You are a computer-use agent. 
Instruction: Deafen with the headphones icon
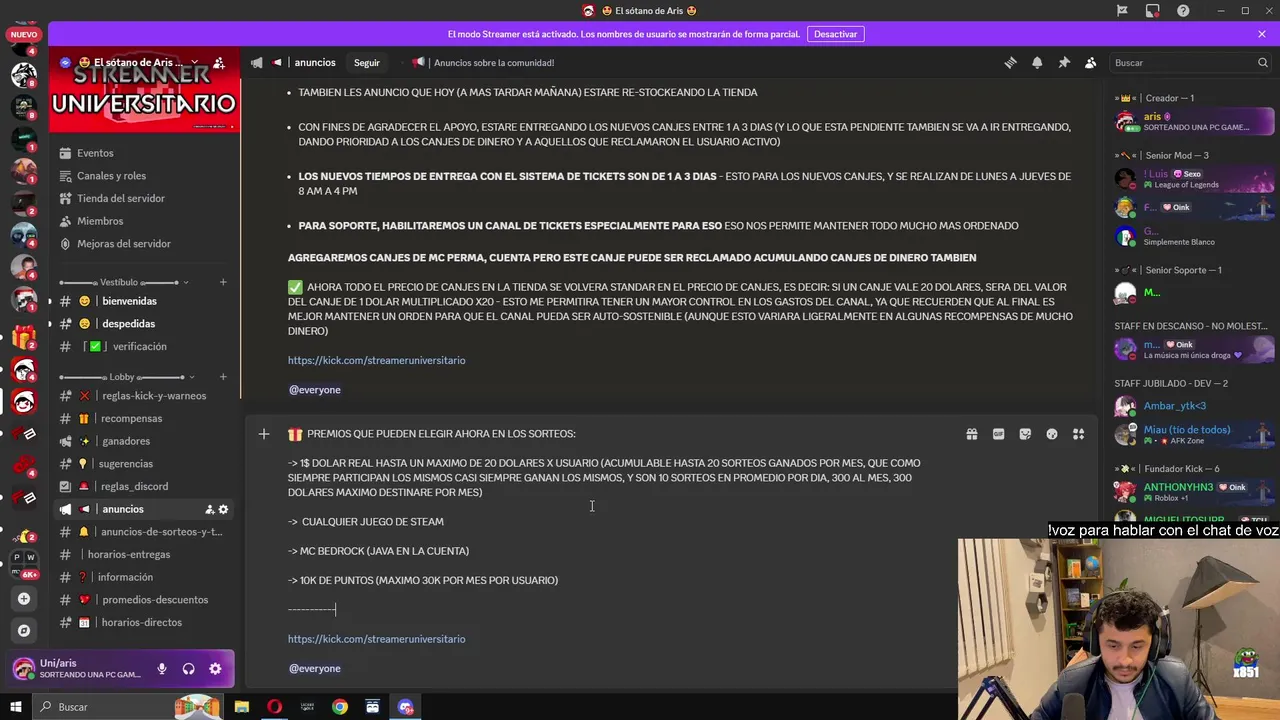coord(188,669)
